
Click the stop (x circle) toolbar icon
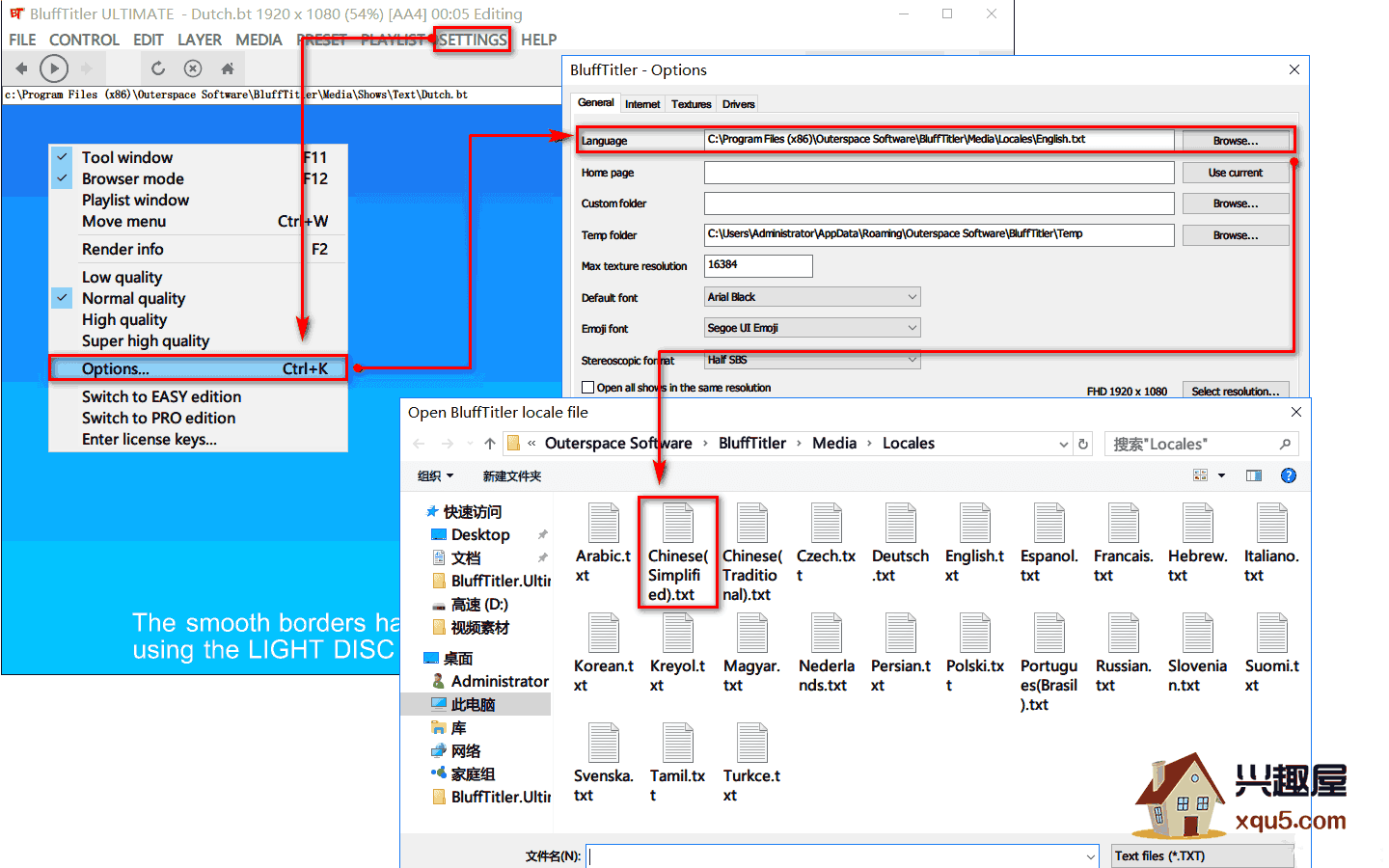pyautogui.click(x=193, y=68)
